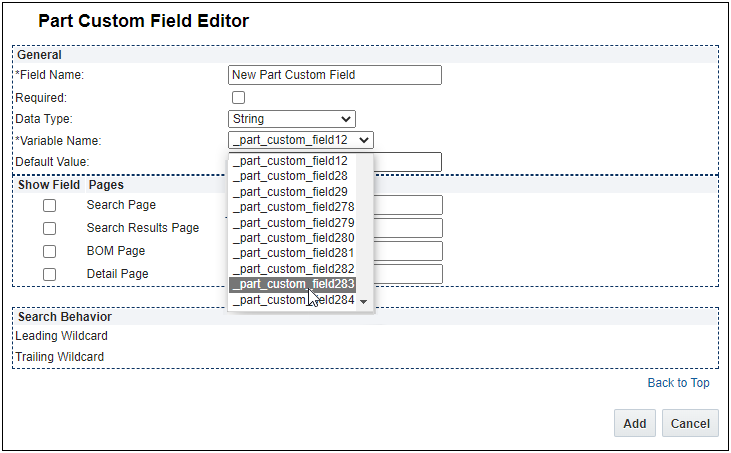
Task: Enable Show Field for Search Page
Action: click(x=49, y=206)
